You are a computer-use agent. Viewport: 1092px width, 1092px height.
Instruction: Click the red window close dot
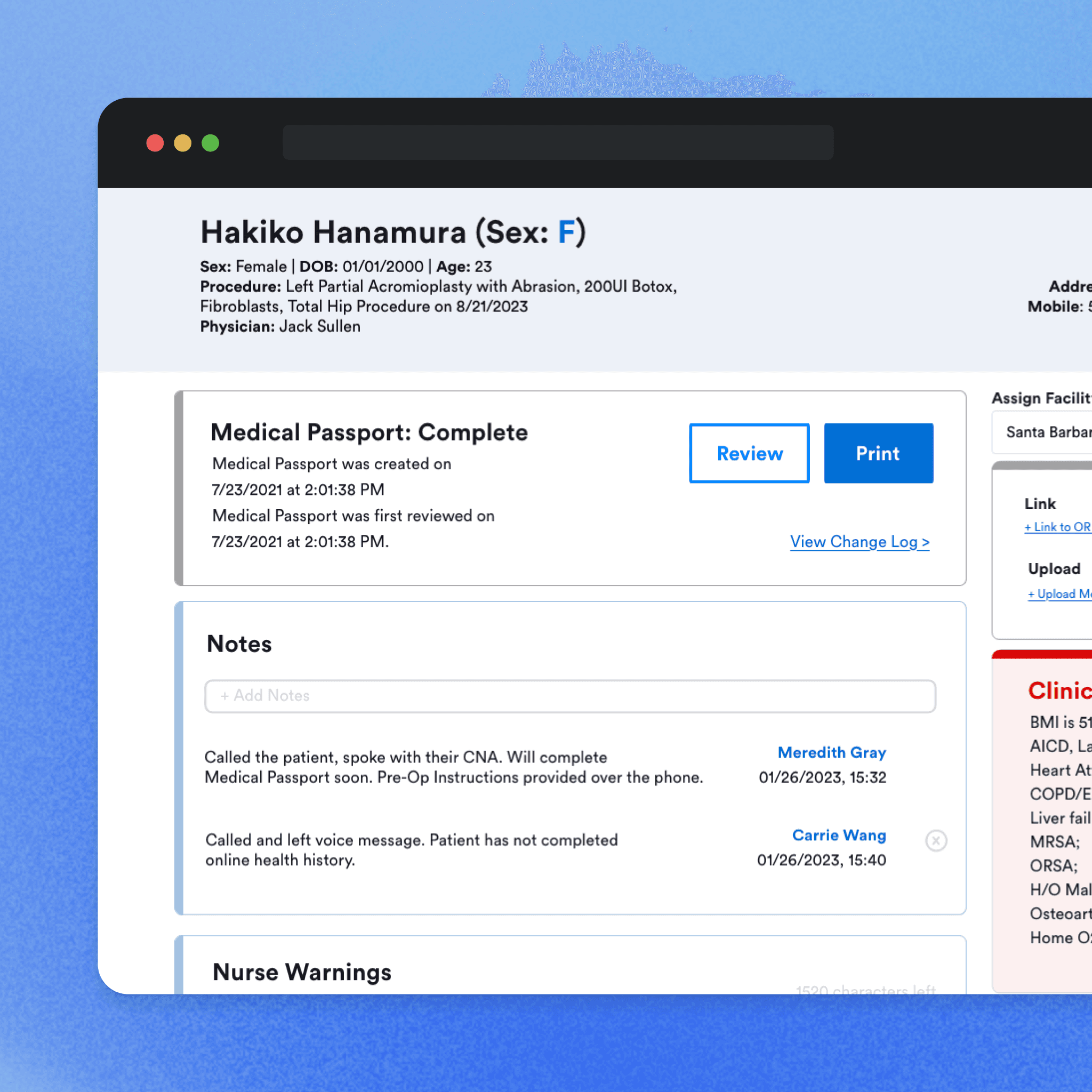[x=155, y=143]
